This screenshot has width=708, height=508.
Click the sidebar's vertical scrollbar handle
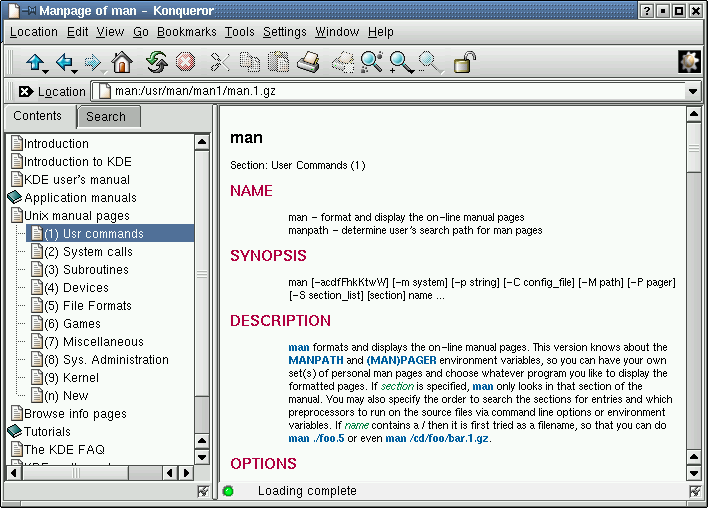coord(203,273)
